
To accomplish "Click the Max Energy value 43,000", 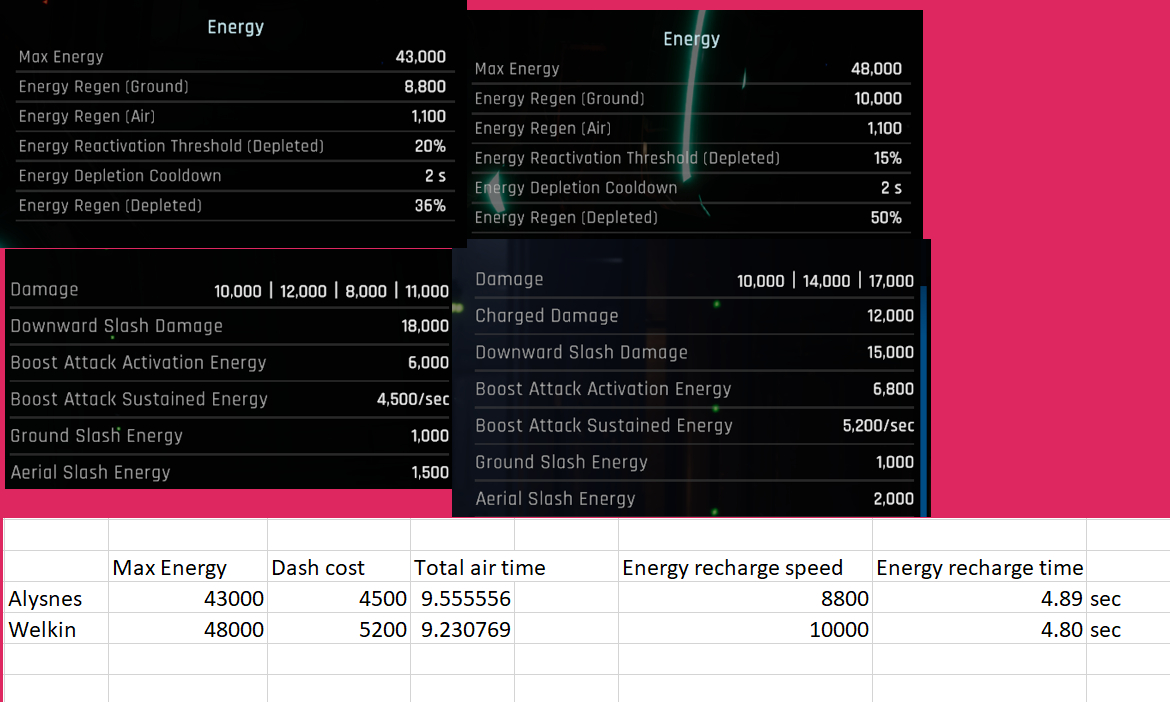I will click(420, 57).
